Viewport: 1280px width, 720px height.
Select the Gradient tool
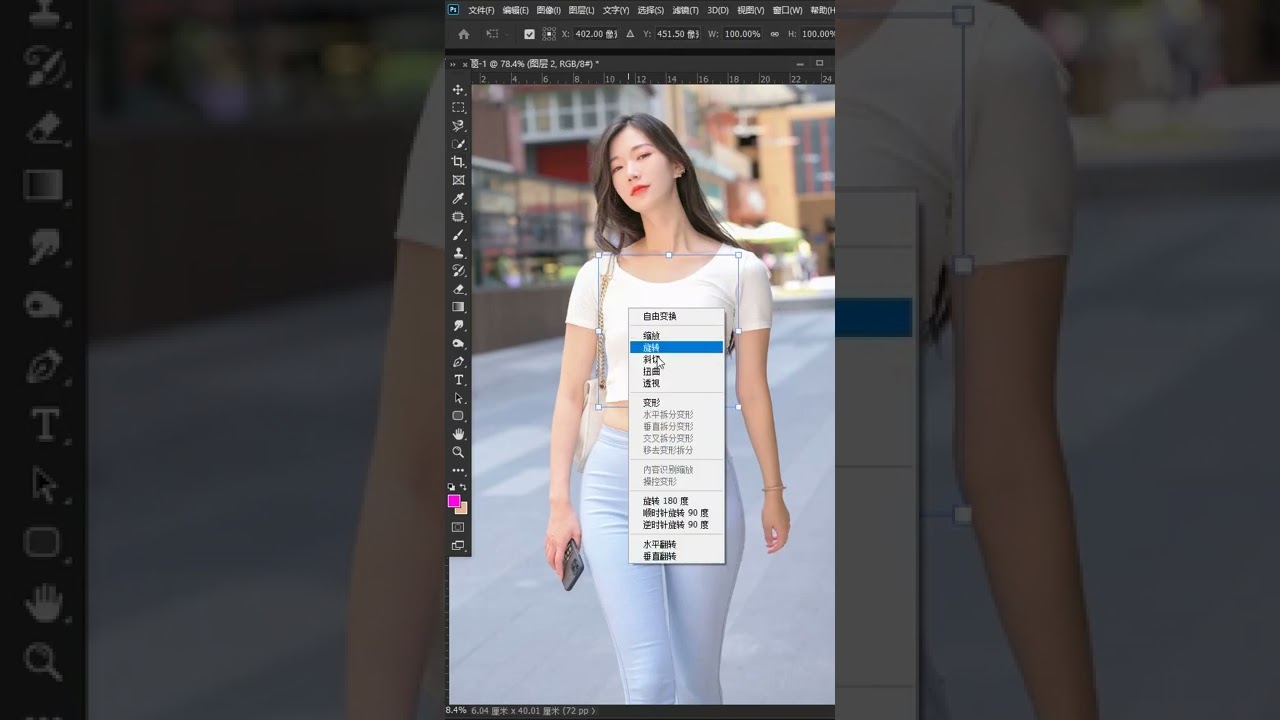pos(458,307)
